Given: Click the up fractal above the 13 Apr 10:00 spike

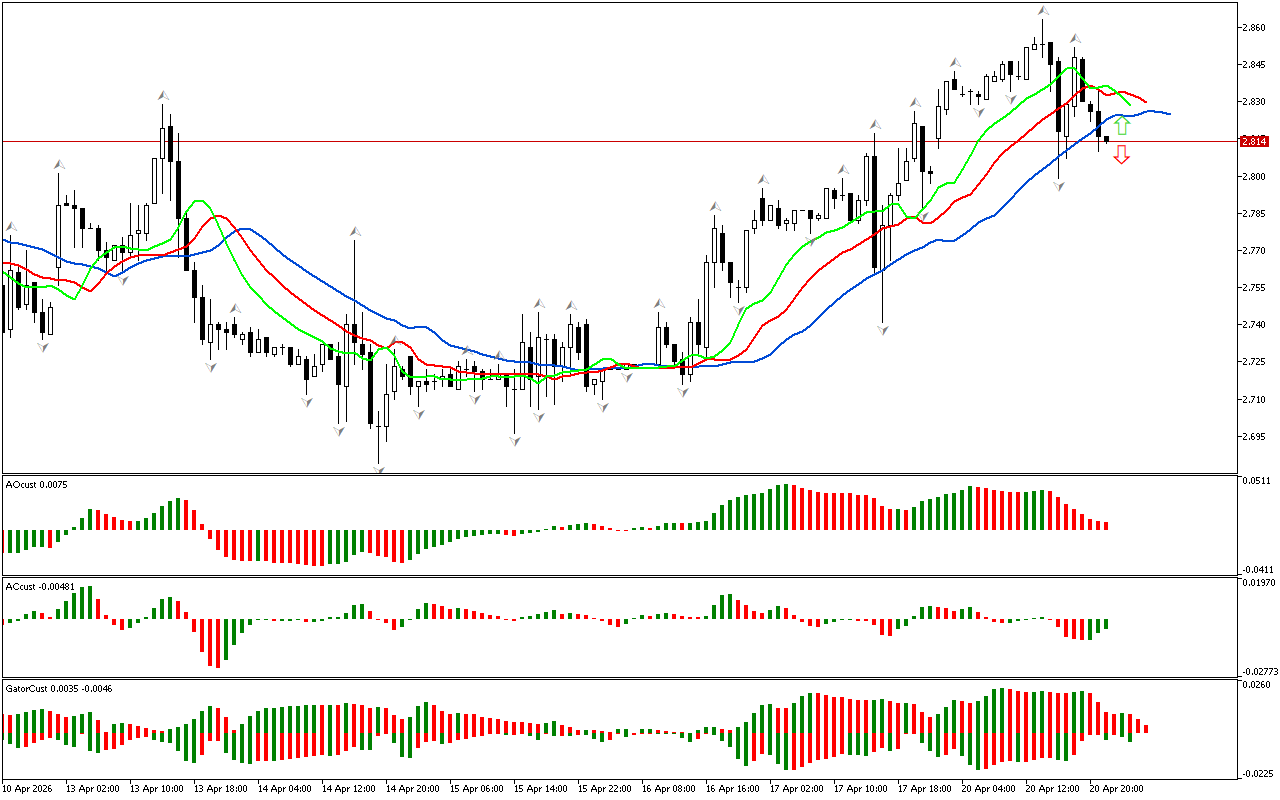Looking at the screenshot, I should coord(162,96).
